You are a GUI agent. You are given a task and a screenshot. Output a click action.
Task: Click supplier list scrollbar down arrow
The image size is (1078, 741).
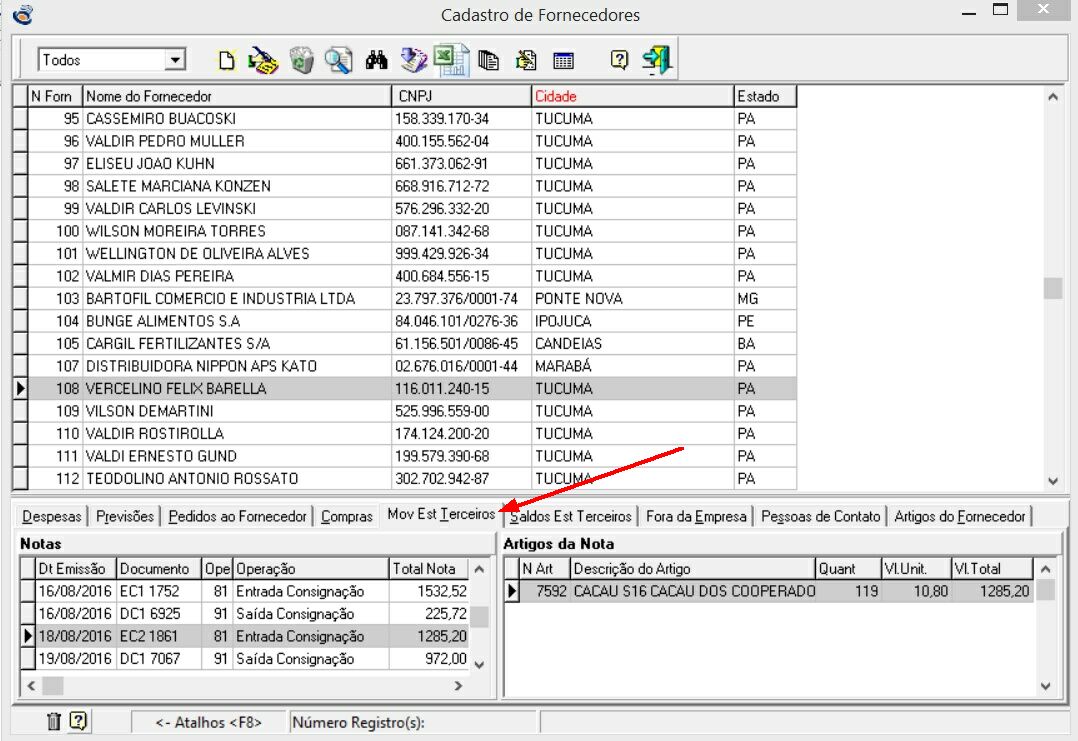point(1053,481)
